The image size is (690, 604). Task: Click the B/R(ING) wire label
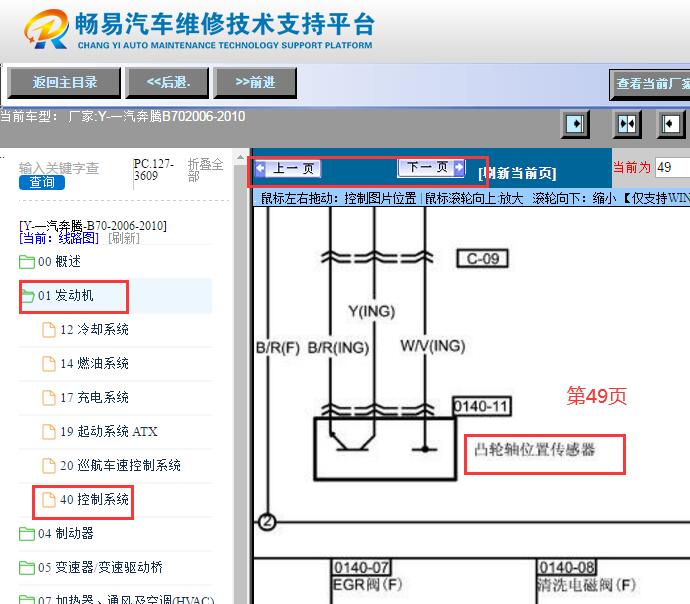point(338,348)
